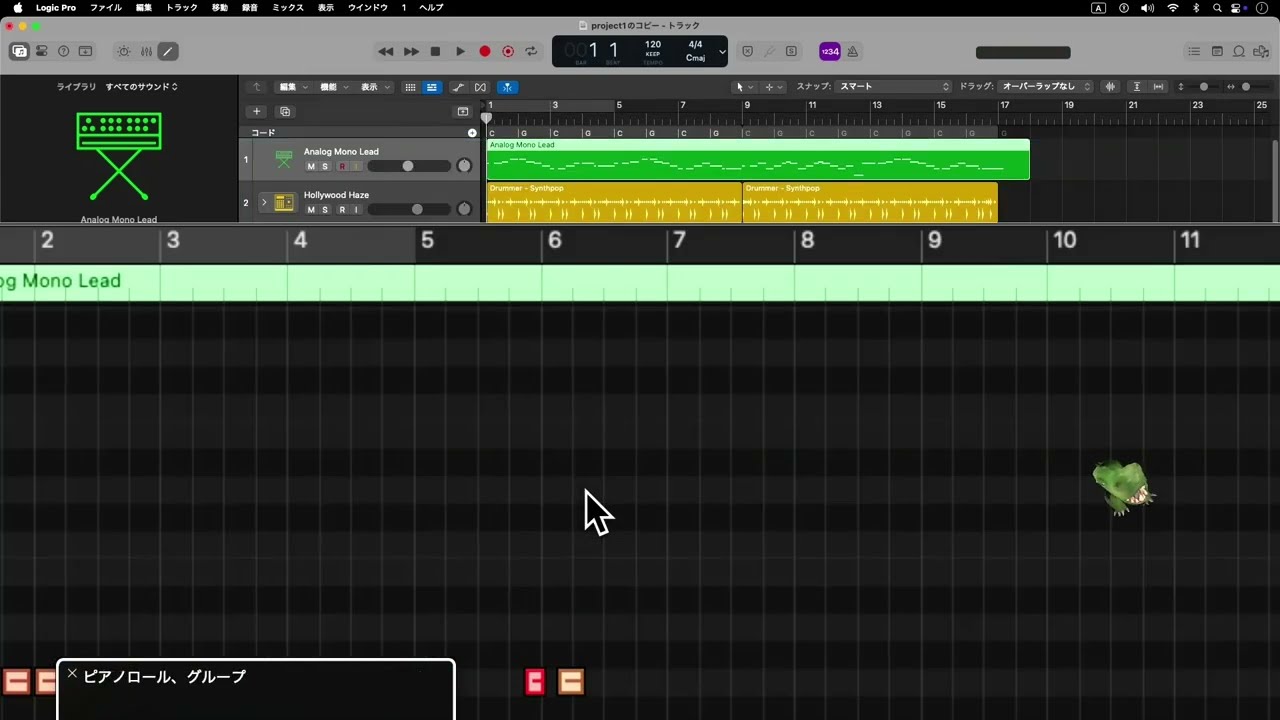
Task: Open Quick Help
Action: coord(63,51)
